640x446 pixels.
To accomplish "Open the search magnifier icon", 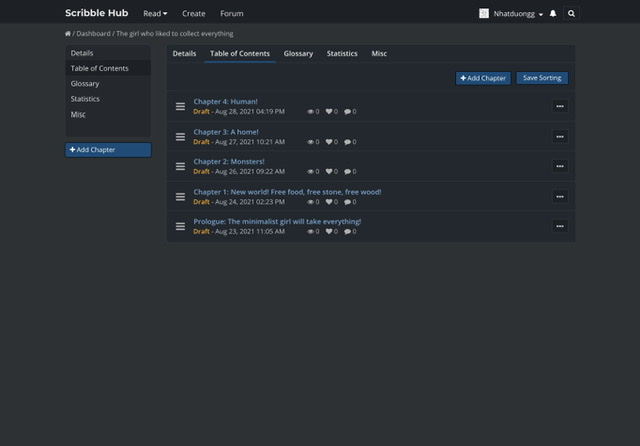I will pyautogui.click(x=571, y=14).
